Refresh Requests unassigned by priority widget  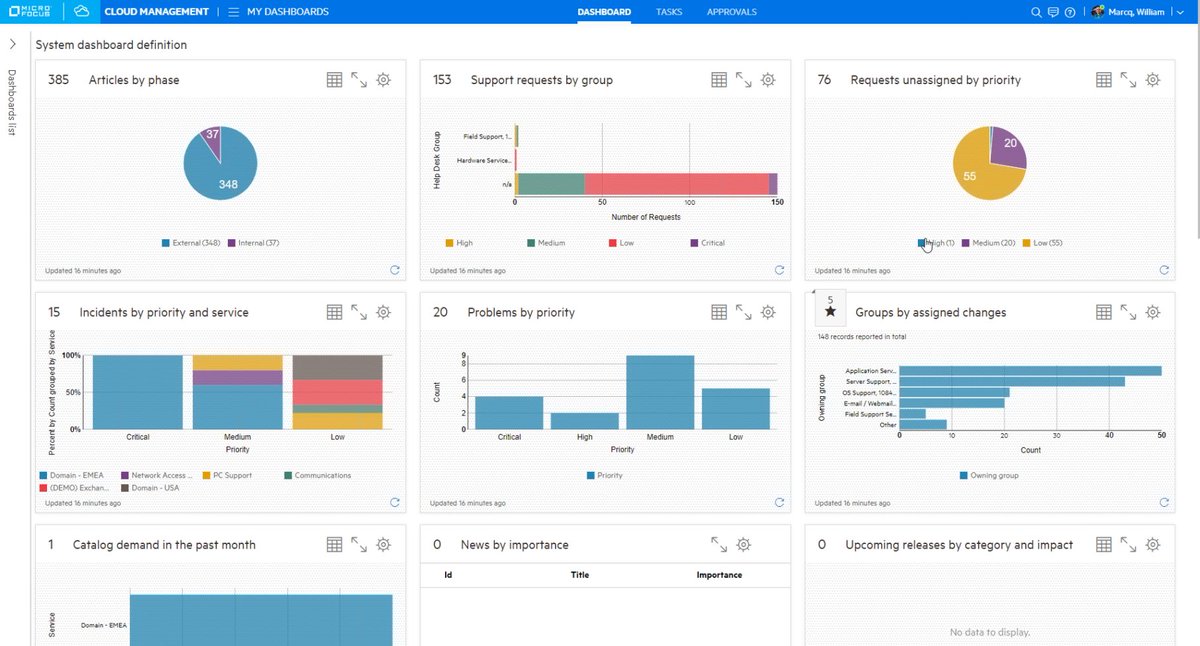point(1164,270)
